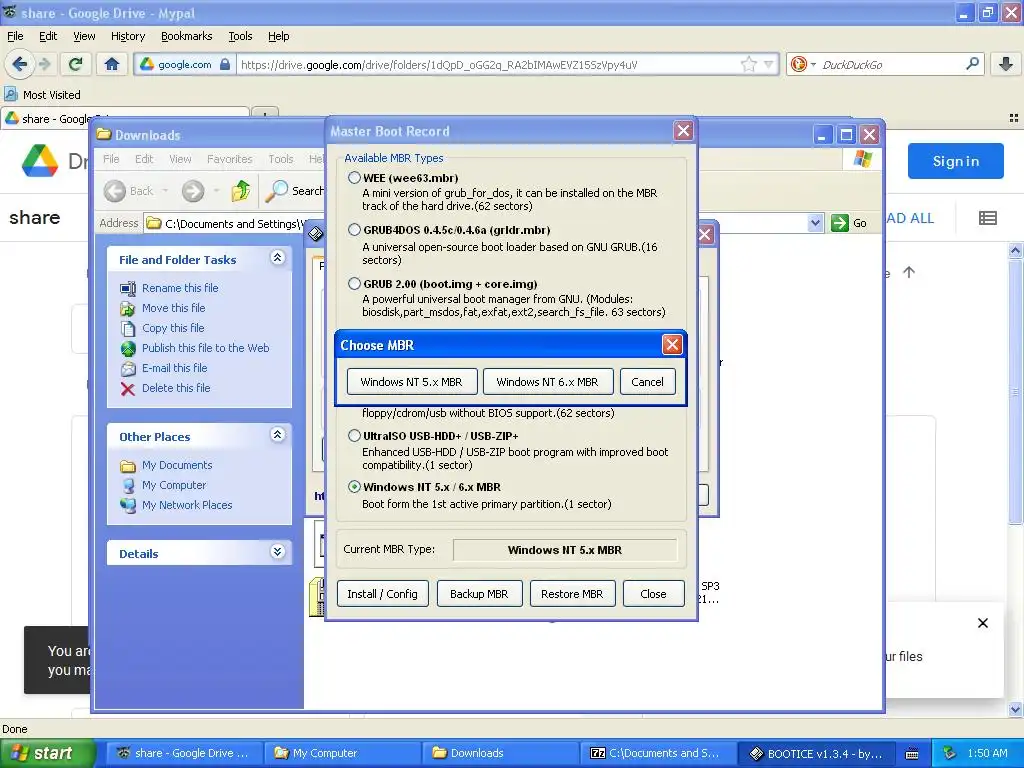Open browser Tools menu
Viewport: 1024px width, 768px height.
coord(240,36)
